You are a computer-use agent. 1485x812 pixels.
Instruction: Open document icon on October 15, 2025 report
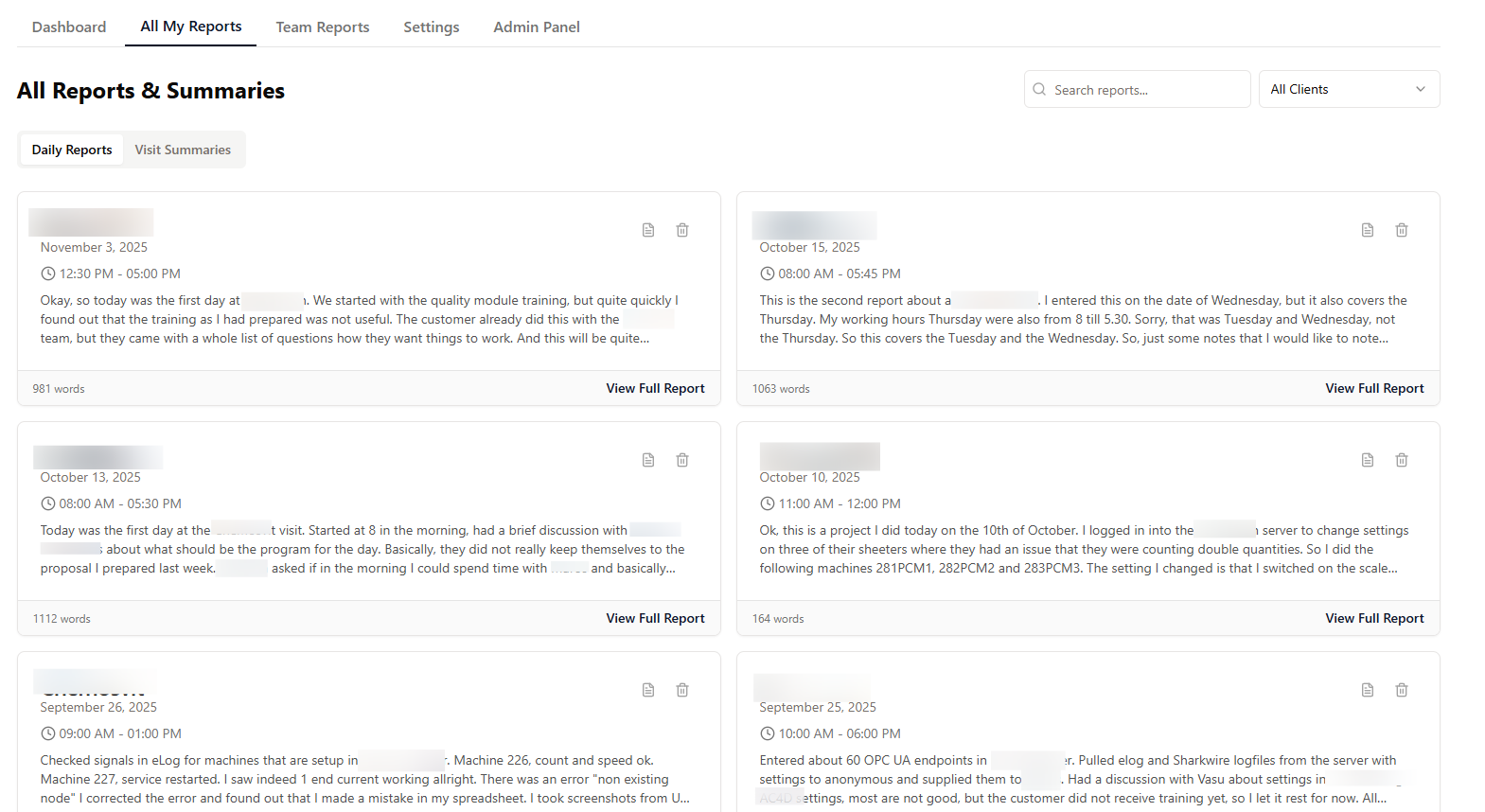pos(1368,230)
